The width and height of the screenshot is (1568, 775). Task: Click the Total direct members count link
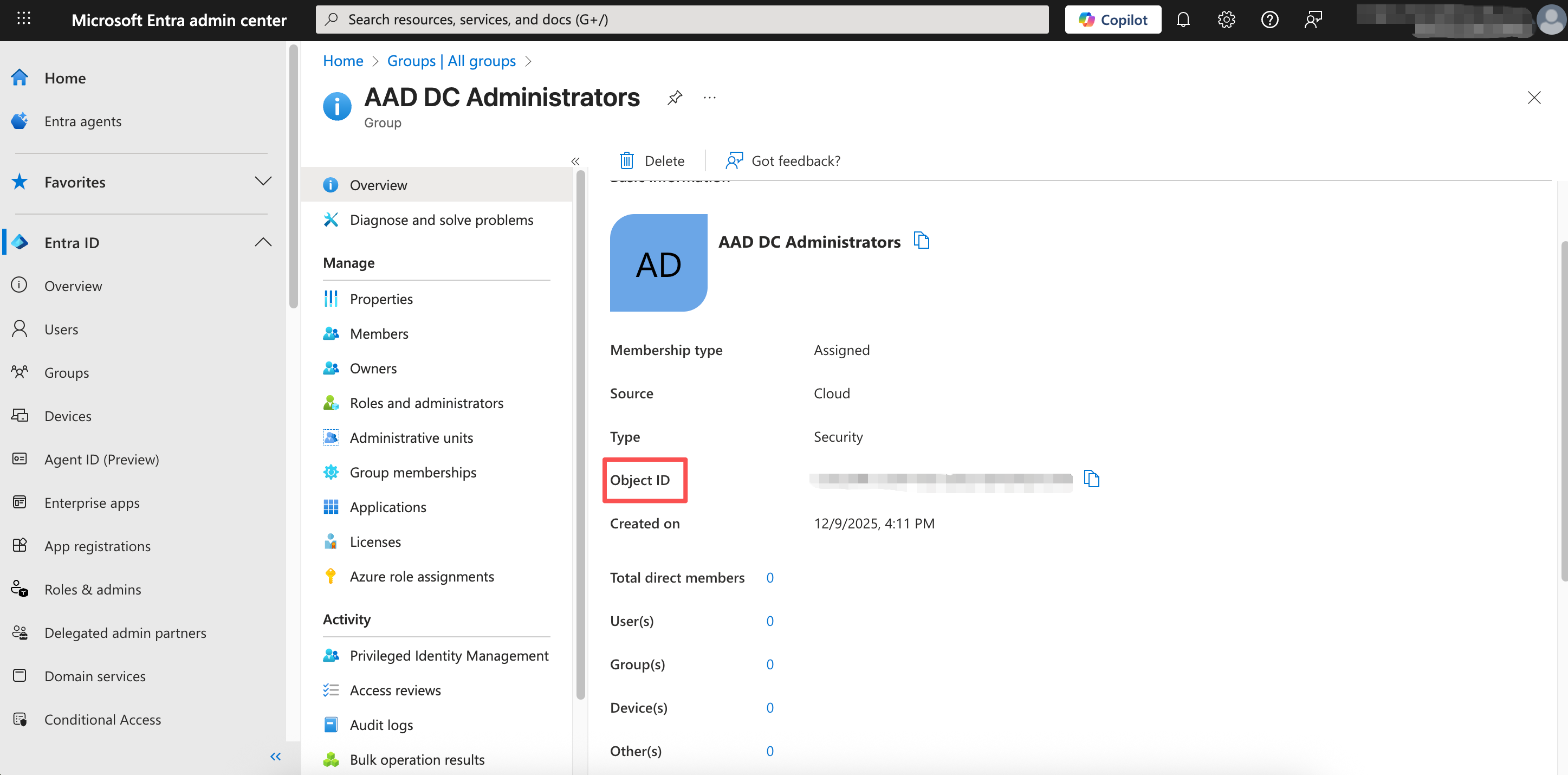(769, 577)
